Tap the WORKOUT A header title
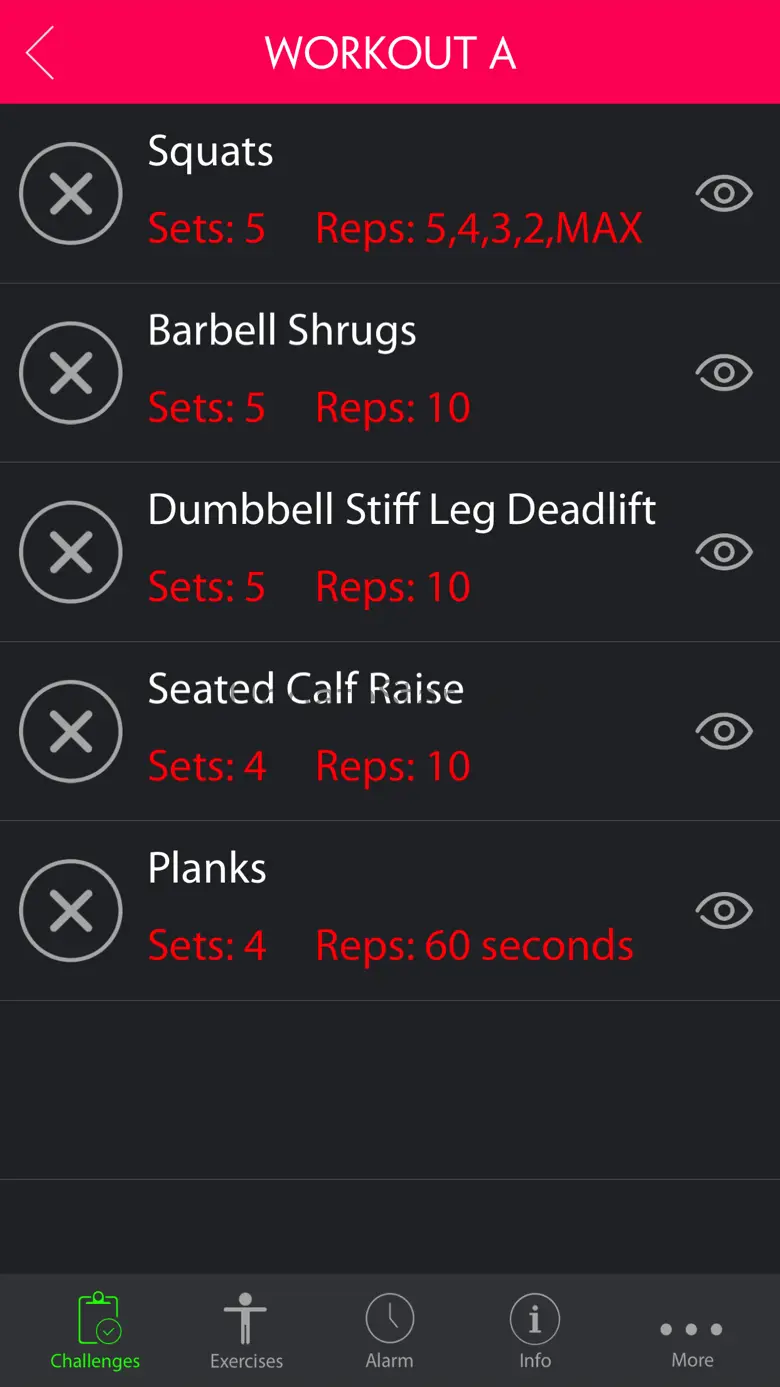The image size is (780, 1387). [390, 53]
